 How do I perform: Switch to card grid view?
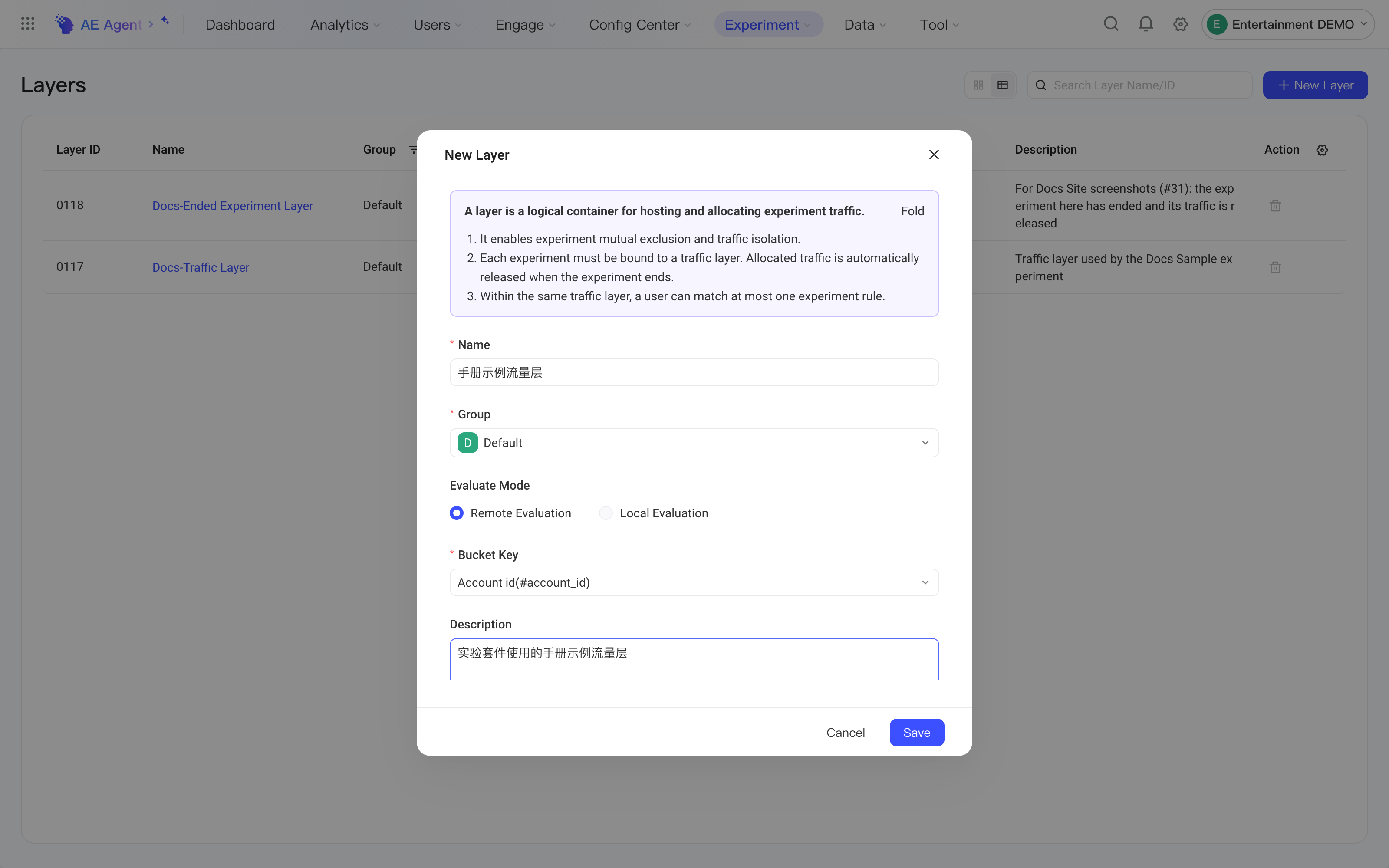(x=979, y=85)
